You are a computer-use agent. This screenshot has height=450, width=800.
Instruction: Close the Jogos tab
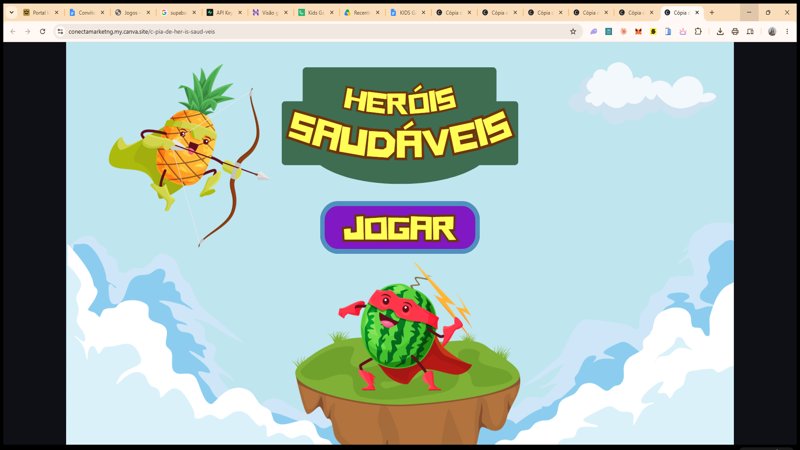pyautogui.click(x=148, y=12)
